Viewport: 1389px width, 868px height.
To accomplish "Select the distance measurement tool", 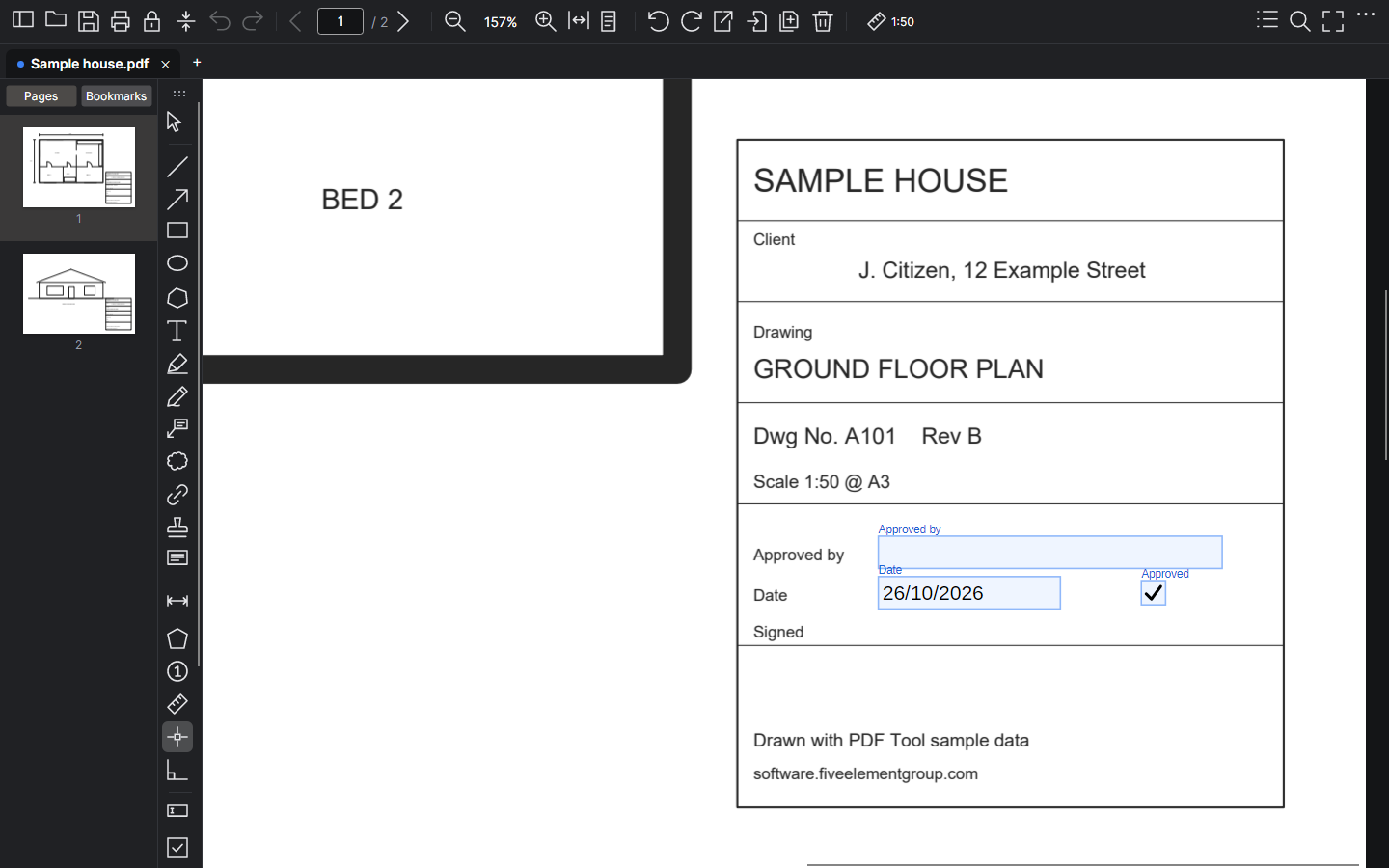I will pos(177,601).
